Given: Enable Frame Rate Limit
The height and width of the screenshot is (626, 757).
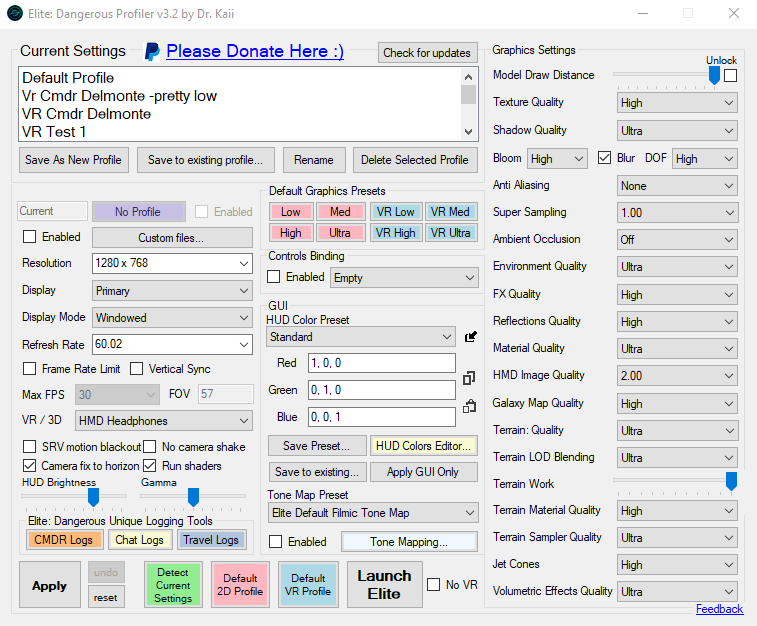Looking at the screenshot, I should pos(29,369).
